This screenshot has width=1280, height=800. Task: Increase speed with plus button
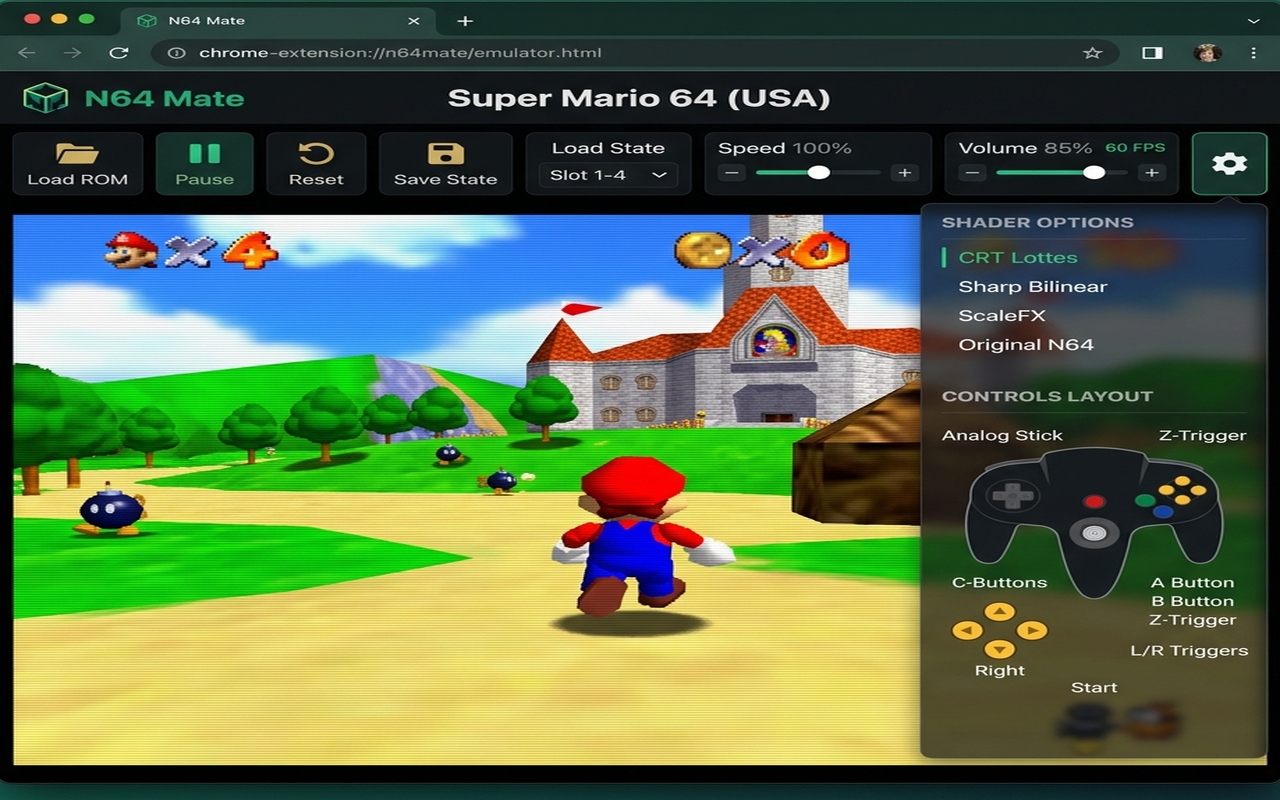[x=905, y=173]
